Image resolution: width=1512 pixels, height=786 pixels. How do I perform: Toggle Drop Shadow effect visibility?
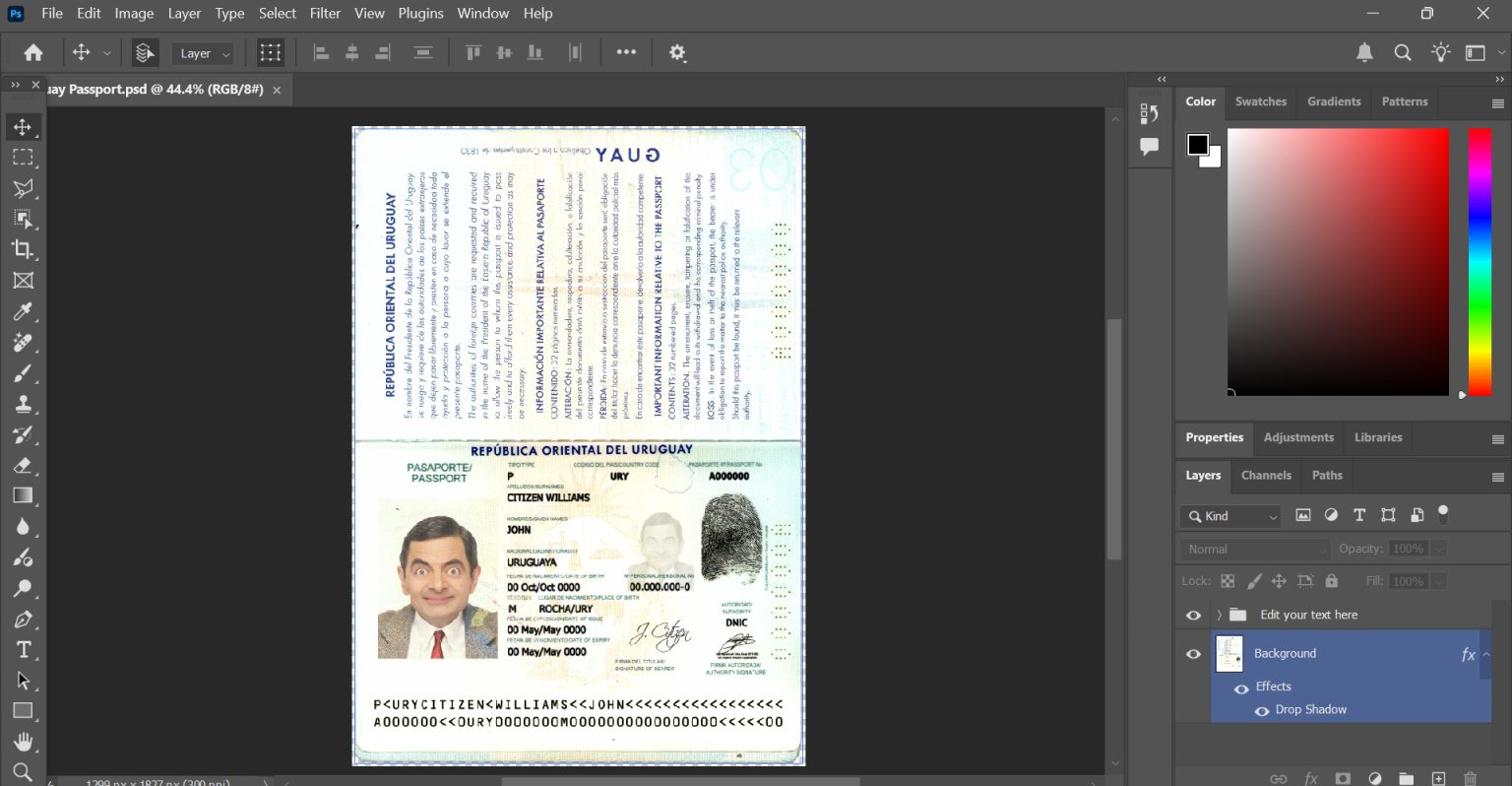[x=1262, y=710]
